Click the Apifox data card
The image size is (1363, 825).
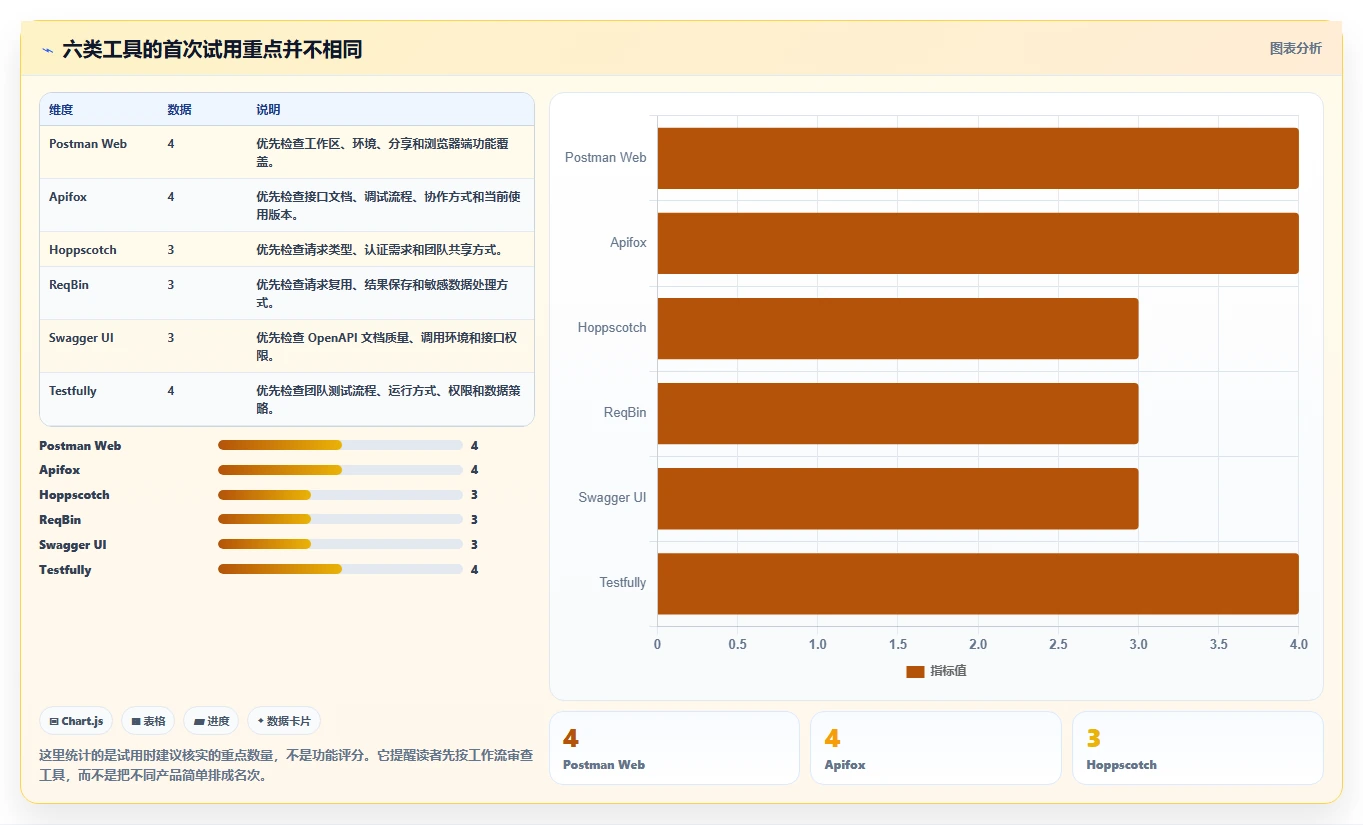(x=935, y=748)
